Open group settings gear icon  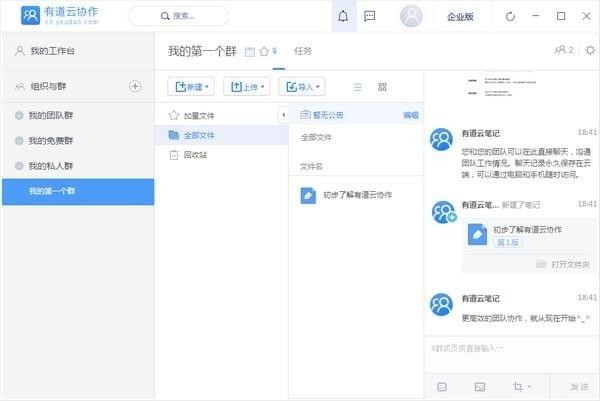tap(590, 50)
